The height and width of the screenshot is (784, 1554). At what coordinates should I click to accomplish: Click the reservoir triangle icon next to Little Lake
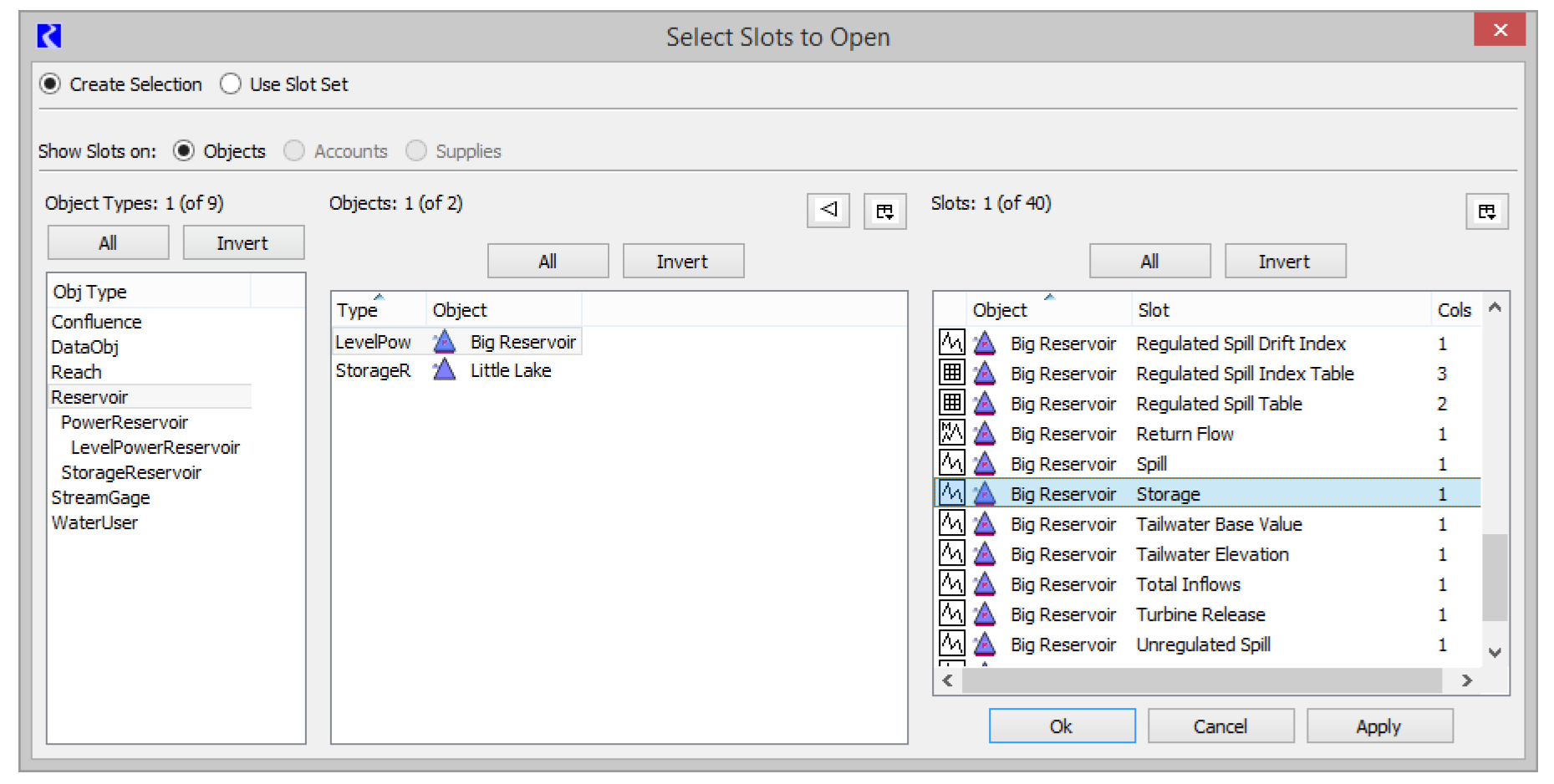(x=444, y=370)
